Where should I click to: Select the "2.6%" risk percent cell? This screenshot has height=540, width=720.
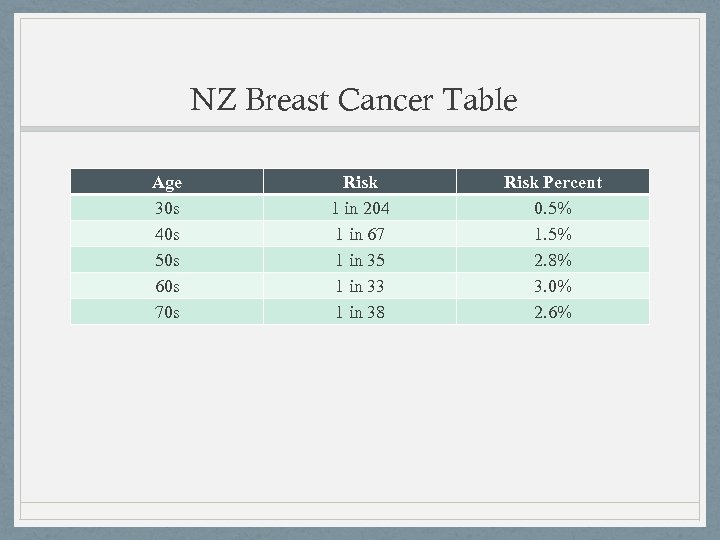[552, 312]
